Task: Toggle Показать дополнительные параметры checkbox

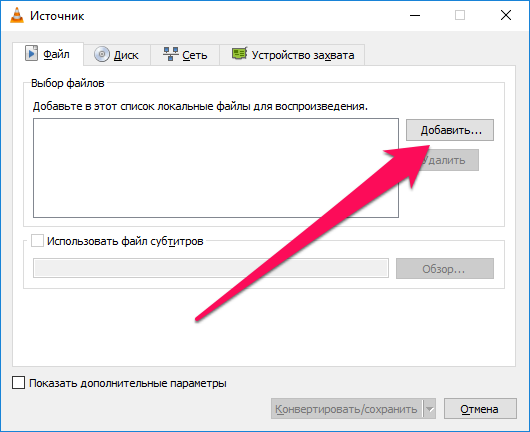Action: [x=18, y=383]
